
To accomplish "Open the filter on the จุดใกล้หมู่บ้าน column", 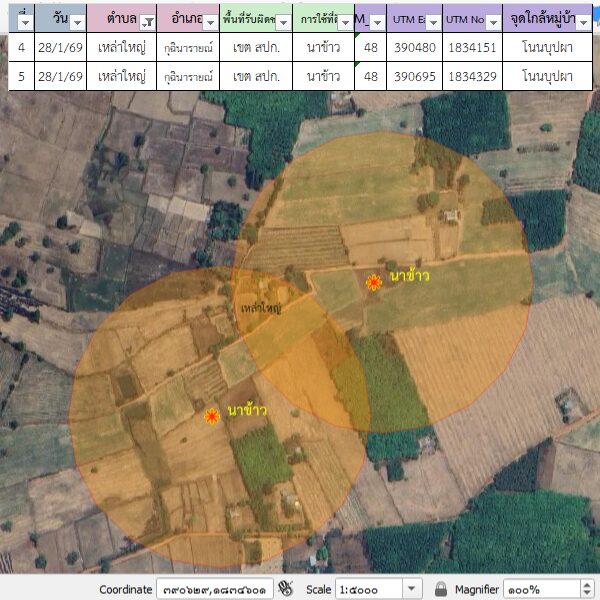I will pos(583,22).
